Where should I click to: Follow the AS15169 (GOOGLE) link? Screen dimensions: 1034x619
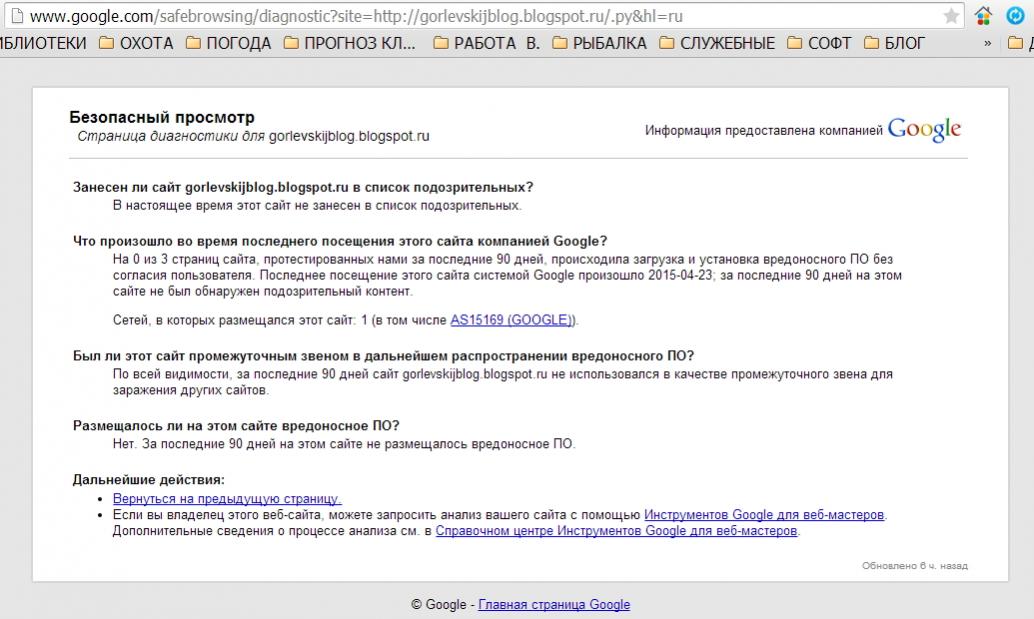point(512,321)
